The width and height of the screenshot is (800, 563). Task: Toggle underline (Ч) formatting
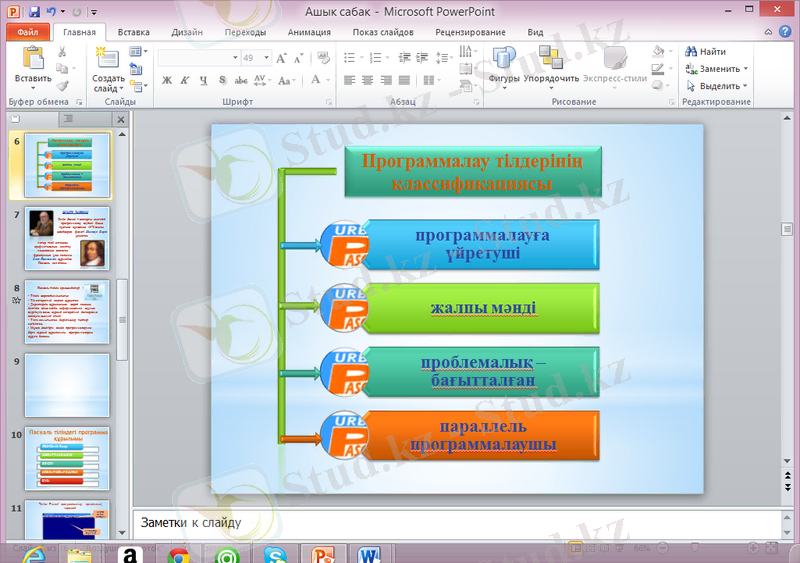203,80
